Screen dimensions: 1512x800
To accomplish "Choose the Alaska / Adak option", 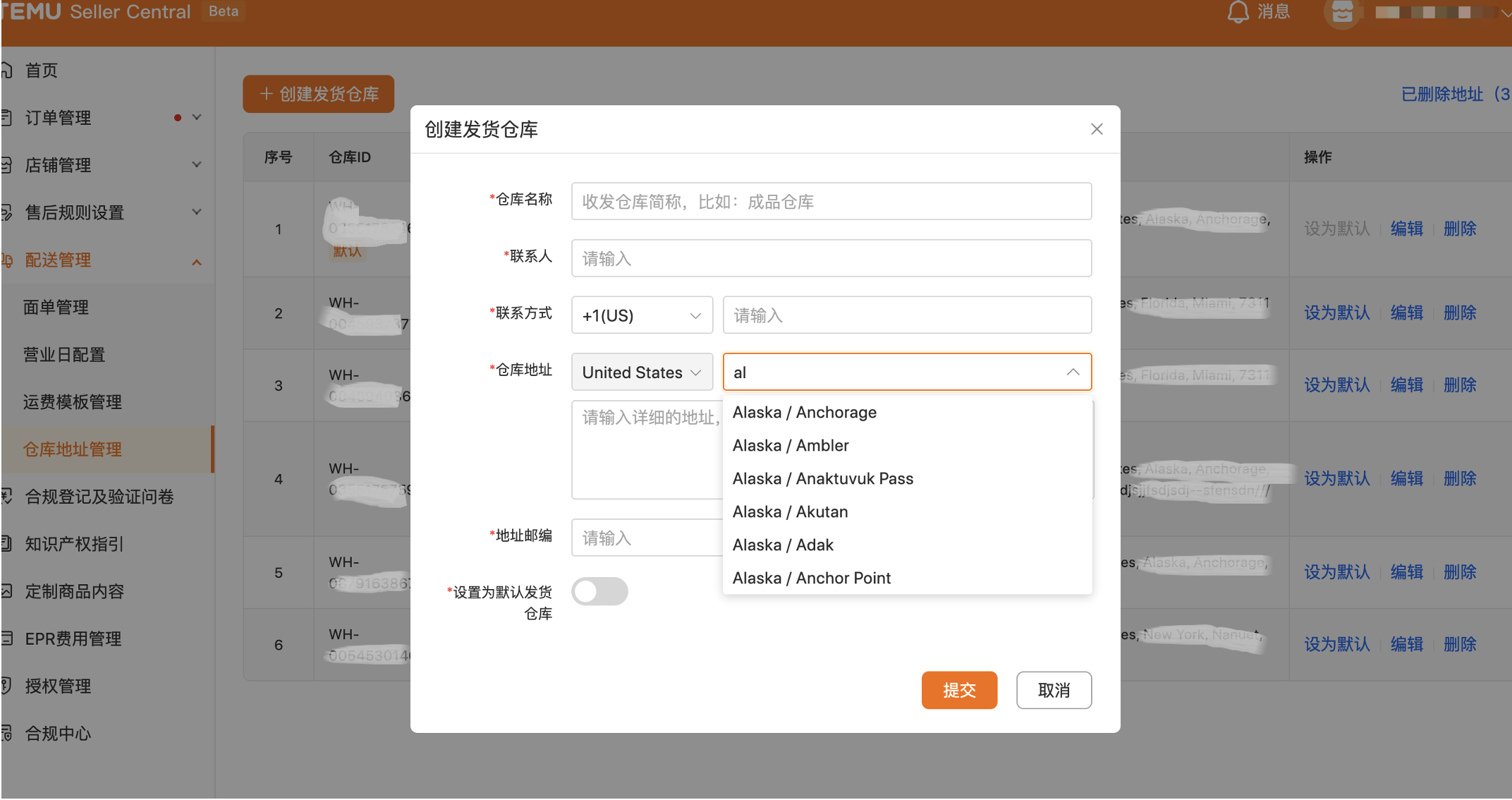I will pos(783,545).
